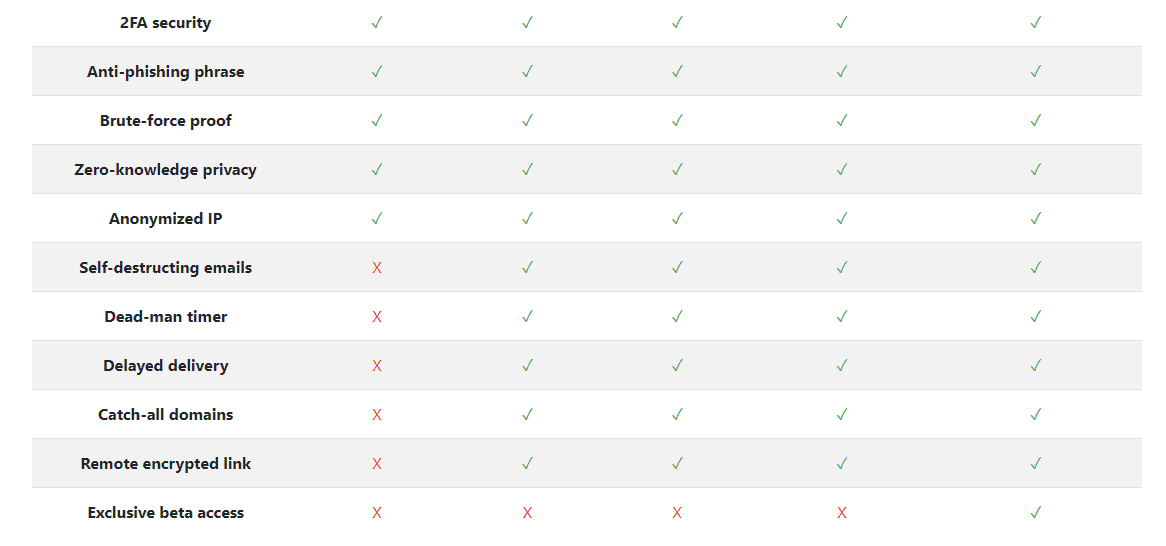Click the third-column red X for Exclusive beta access

pyautogui.click(x=677, y=513)
